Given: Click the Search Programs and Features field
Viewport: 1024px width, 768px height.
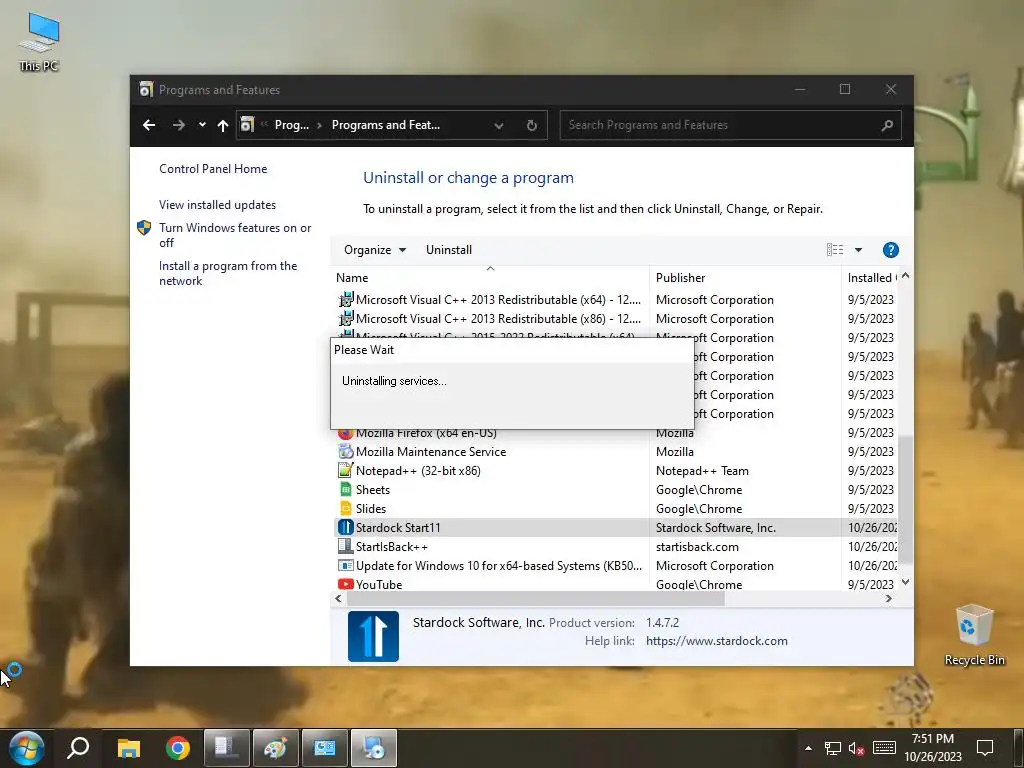Looking at the screenshot, I should coord(730,125).
